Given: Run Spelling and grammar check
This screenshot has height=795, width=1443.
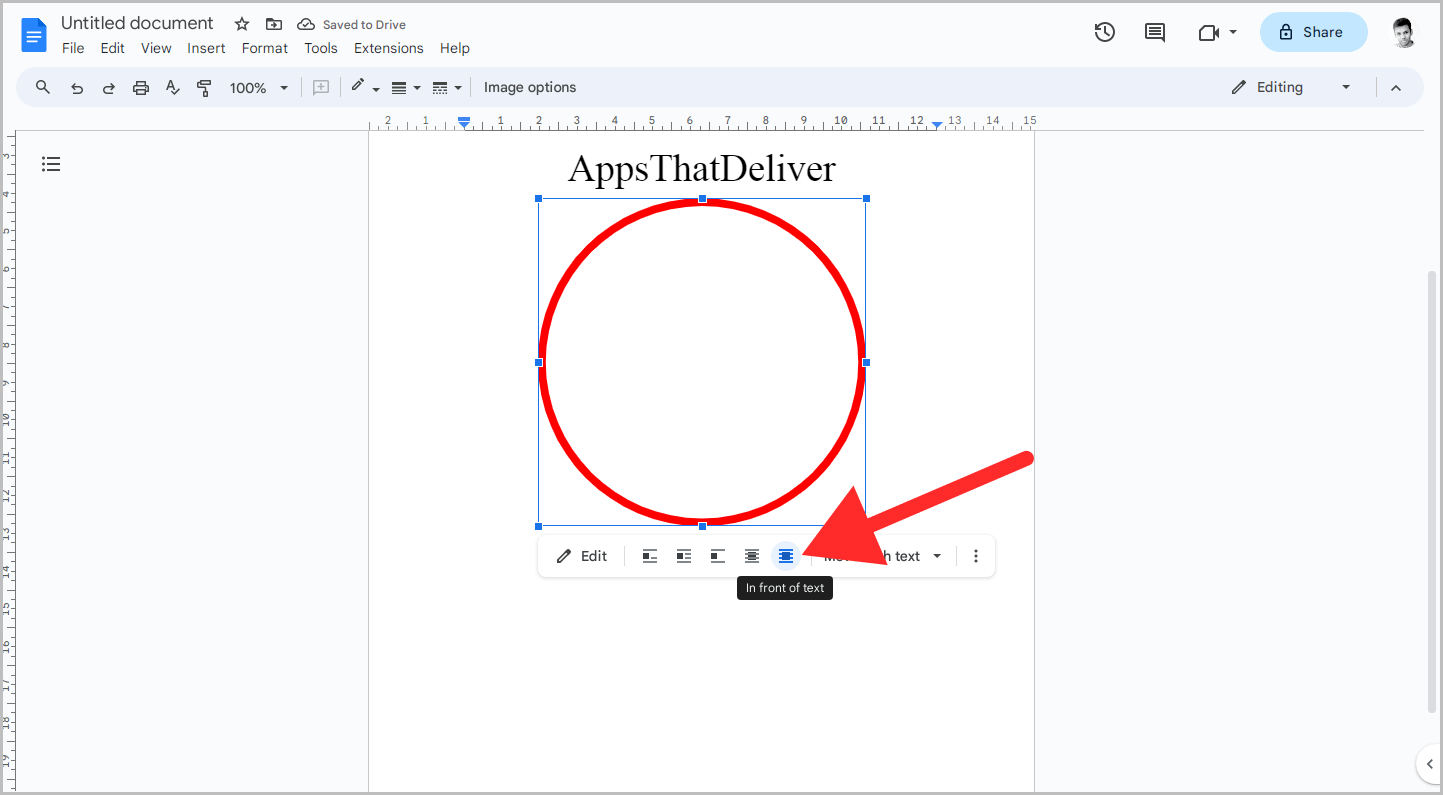Looking at the screenshot, I should [x=172, y=87].
